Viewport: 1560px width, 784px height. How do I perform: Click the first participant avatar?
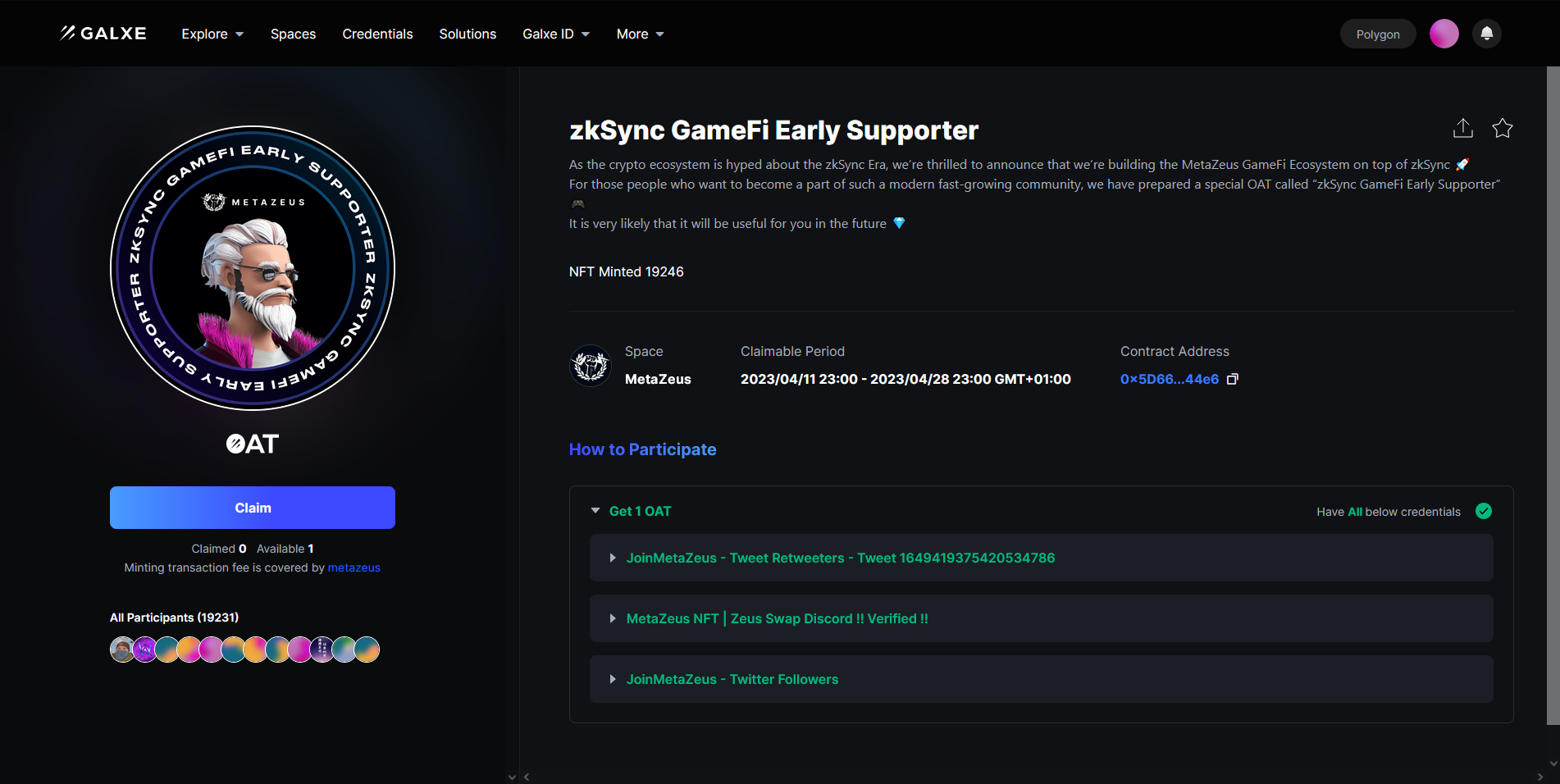point(122,650)
